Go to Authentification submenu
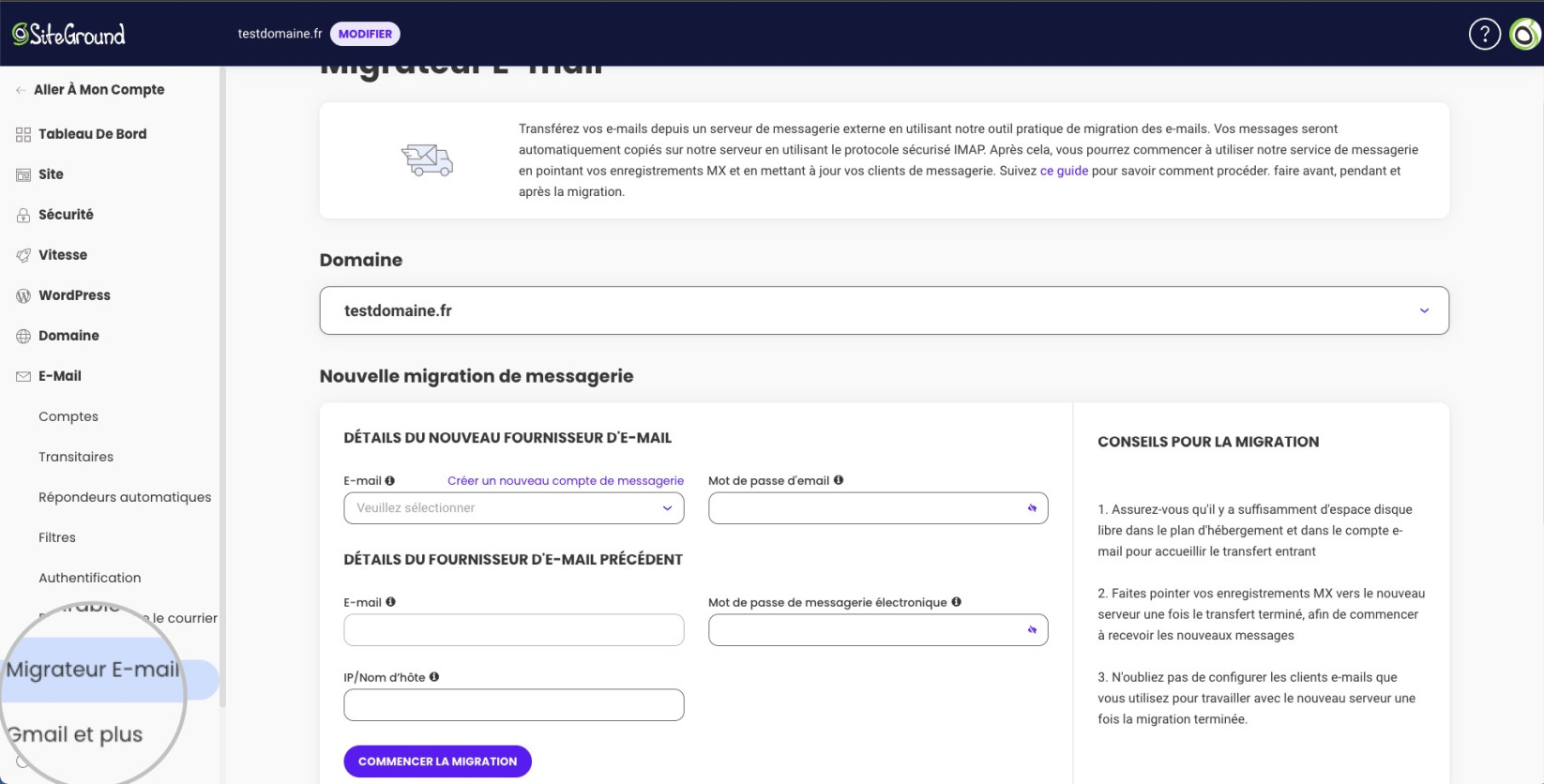This screenshot has width=1544, height=784. click(x=90, y=578)
